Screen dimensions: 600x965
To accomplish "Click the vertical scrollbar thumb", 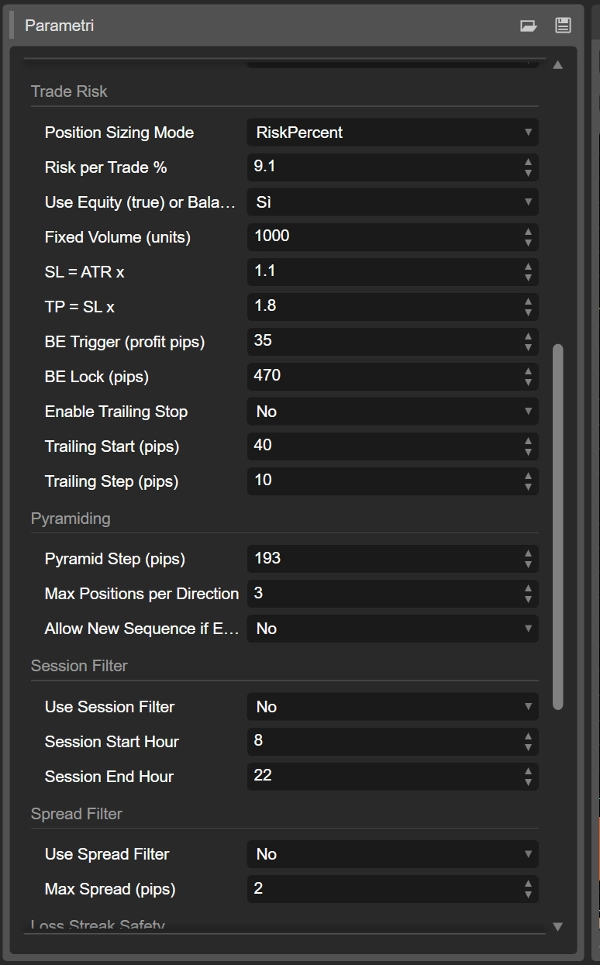I will [x=558, y=525].
